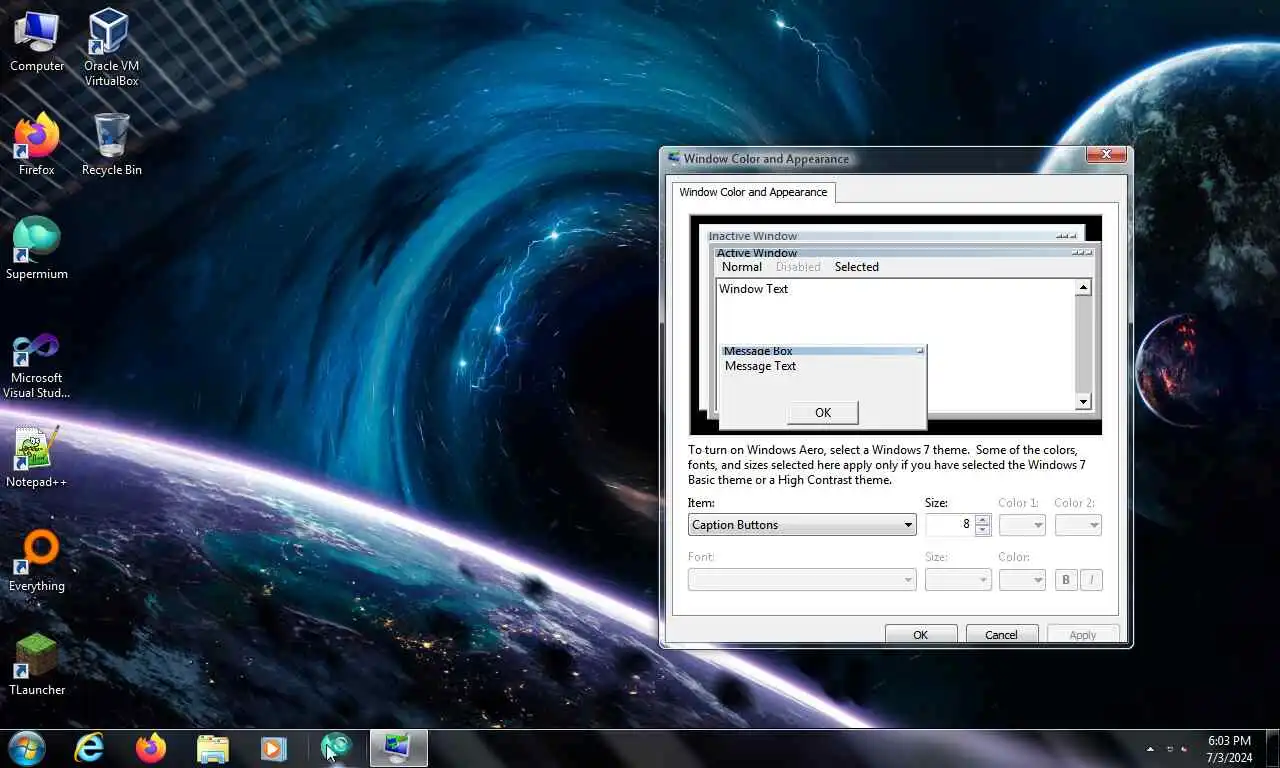1280x768 pixels.
Task: Click preview scrollbar up arrow
Action: 1083,288
